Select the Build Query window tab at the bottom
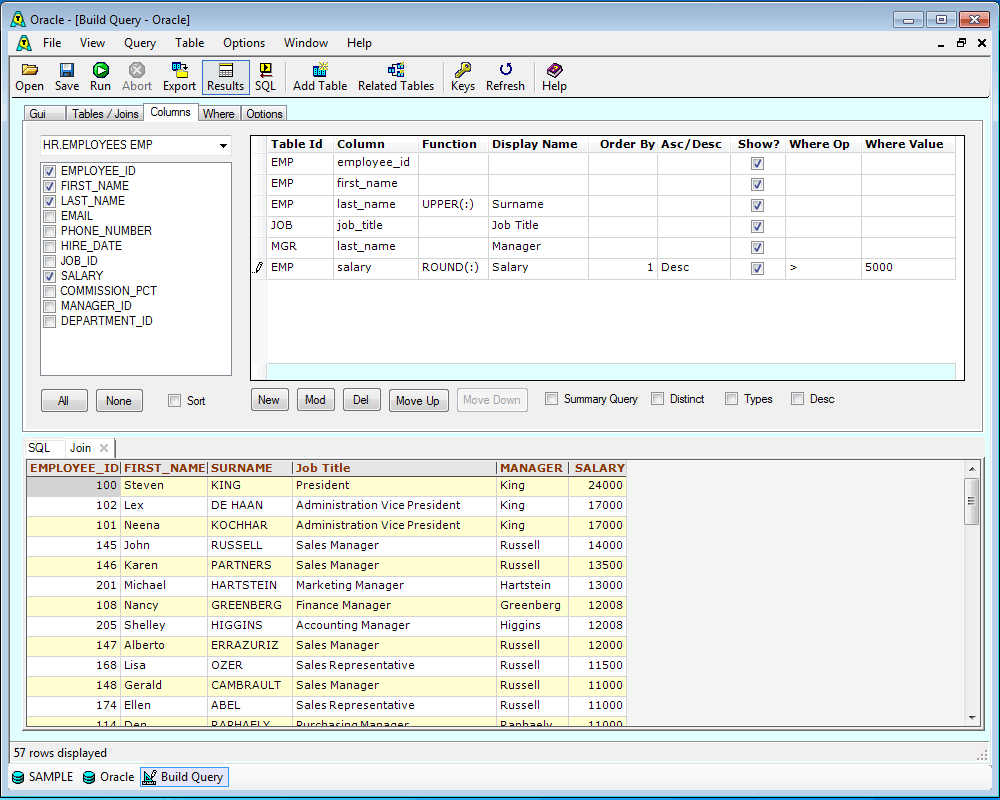 (x=184, y=777)
